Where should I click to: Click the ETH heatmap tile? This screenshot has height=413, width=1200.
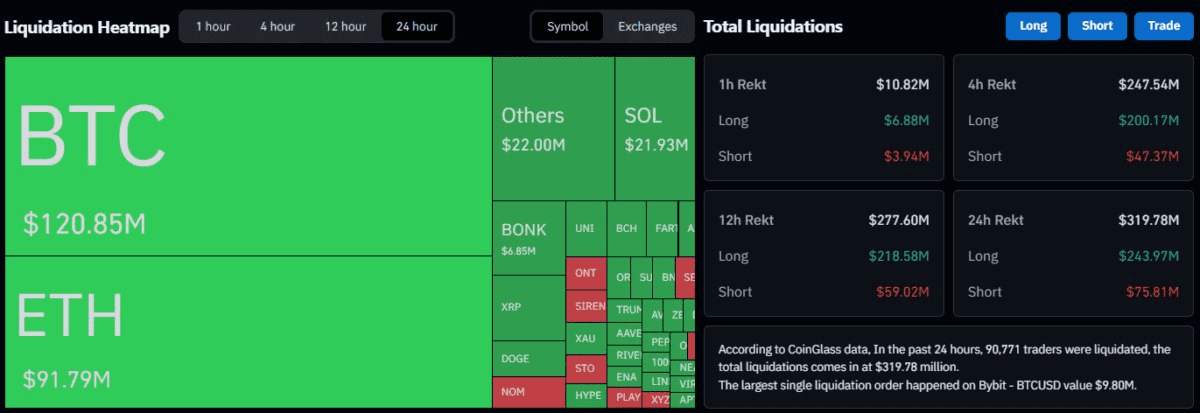click(248, 331)
